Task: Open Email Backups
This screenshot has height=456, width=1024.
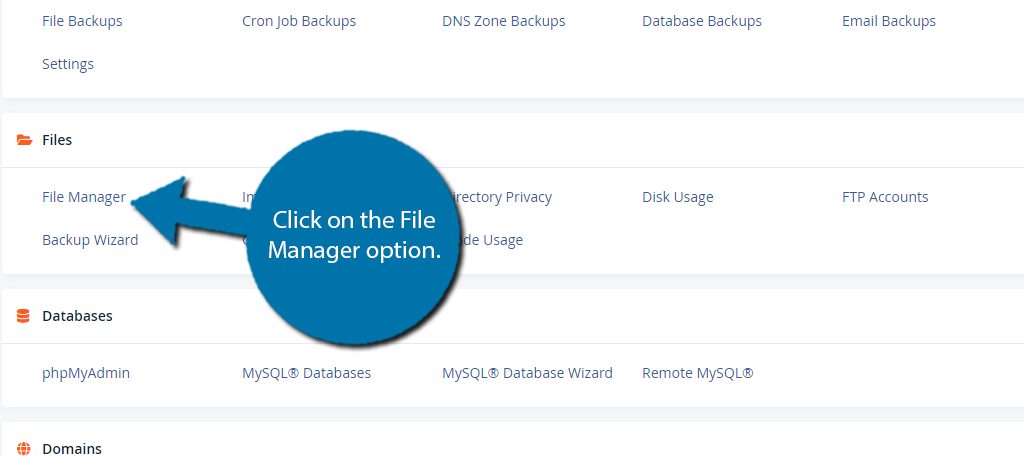Action: point(889,21)
